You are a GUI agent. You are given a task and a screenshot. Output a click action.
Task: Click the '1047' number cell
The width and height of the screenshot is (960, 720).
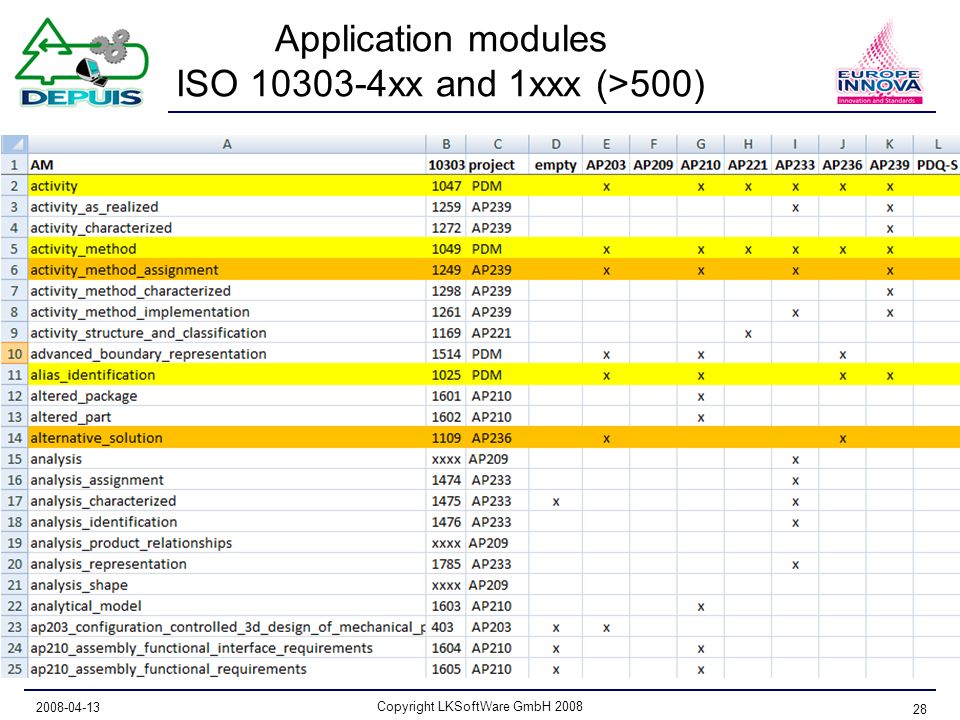[x=446, y=186]
